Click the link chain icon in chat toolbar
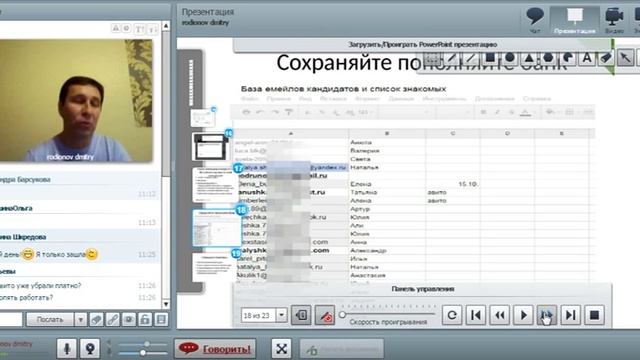The image size is (640, 360). coord(113,320)
